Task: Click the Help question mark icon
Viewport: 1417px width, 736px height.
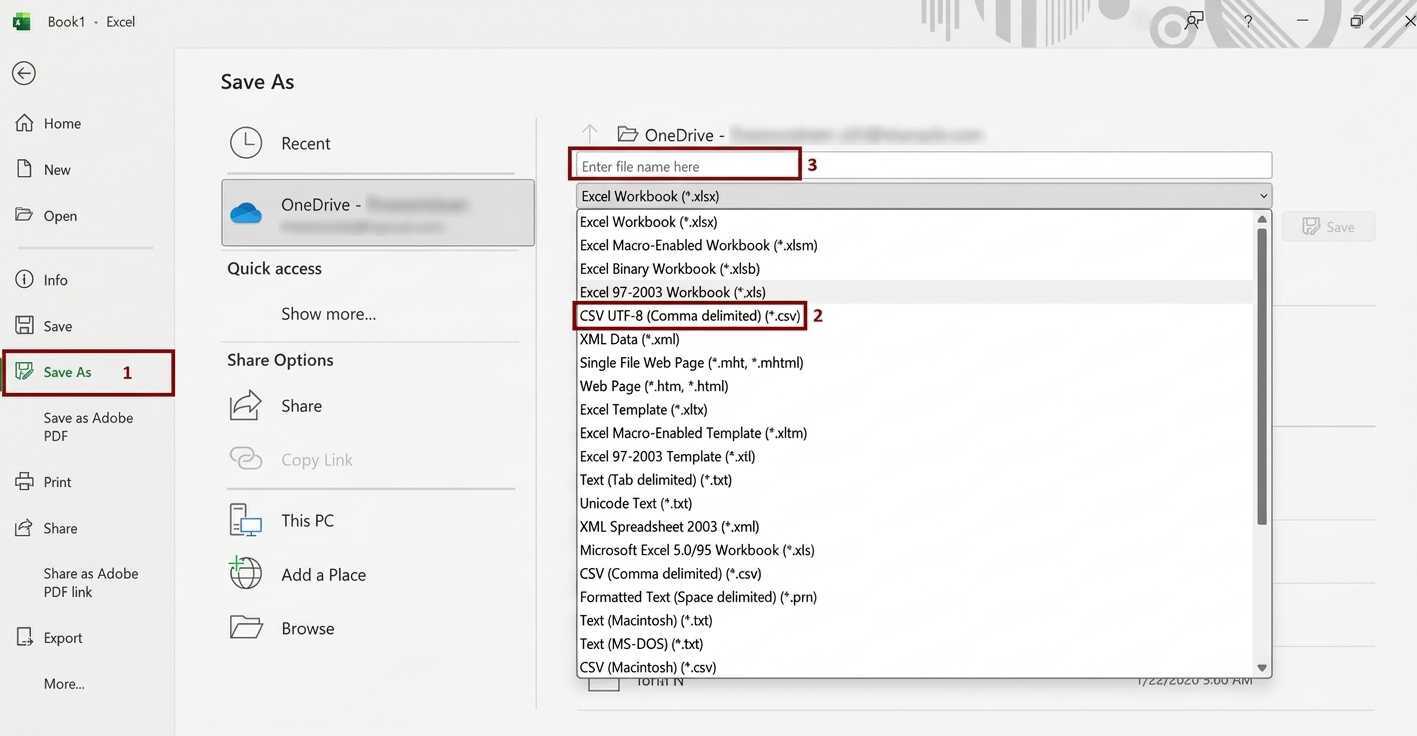Action: click(1248, 21)
